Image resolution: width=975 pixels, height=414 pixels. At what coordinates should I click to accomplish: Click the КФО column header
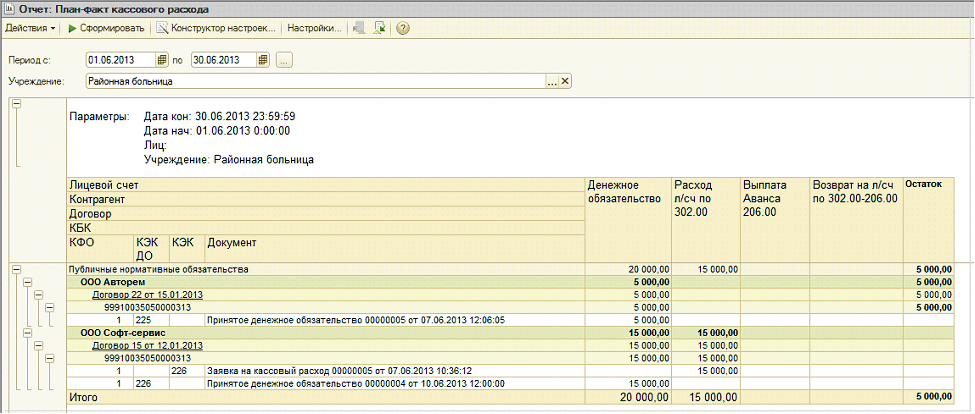coord(100,249)
